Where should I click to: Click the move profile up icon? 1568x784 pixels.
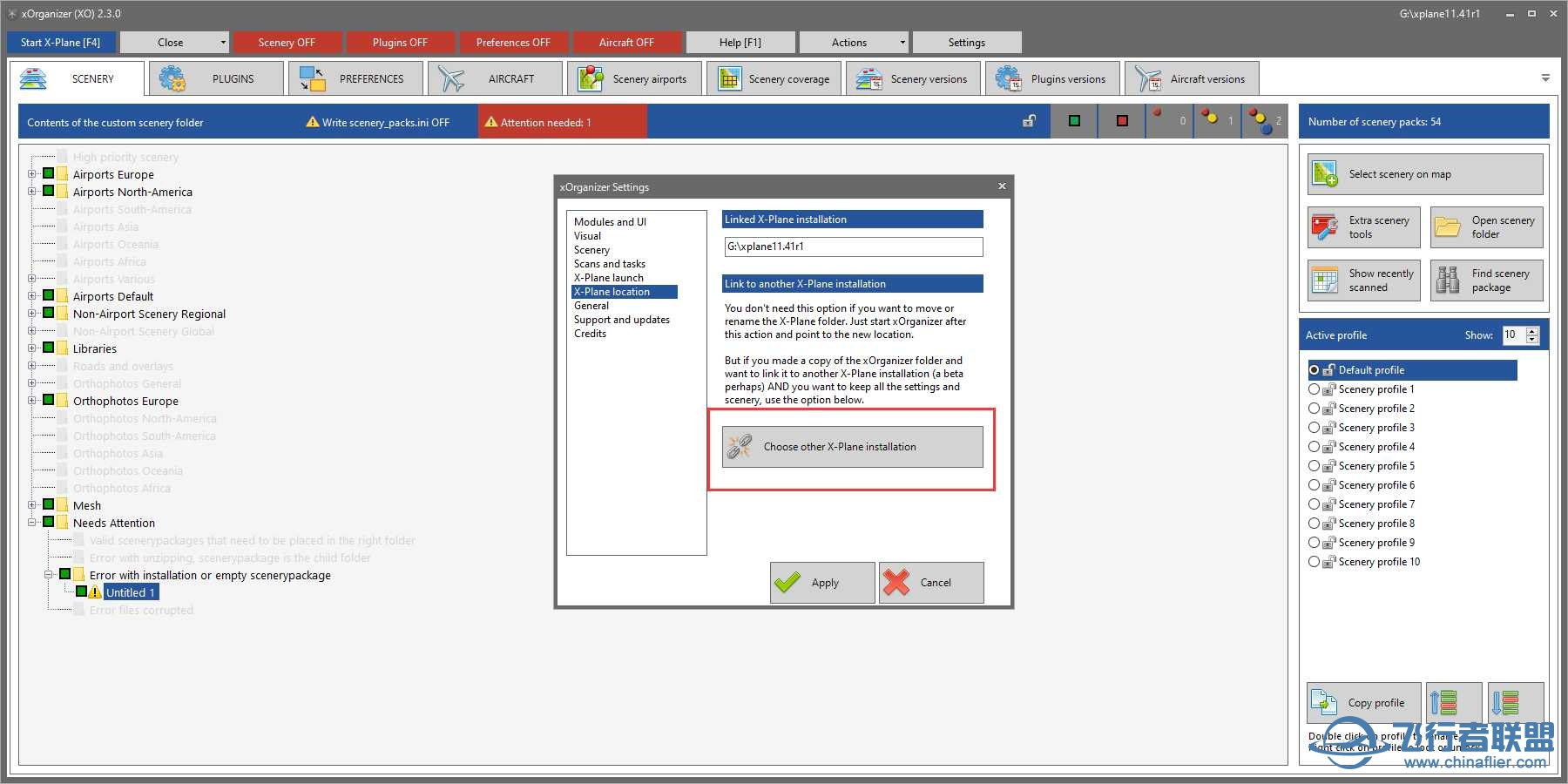[x=1454, y=703]
